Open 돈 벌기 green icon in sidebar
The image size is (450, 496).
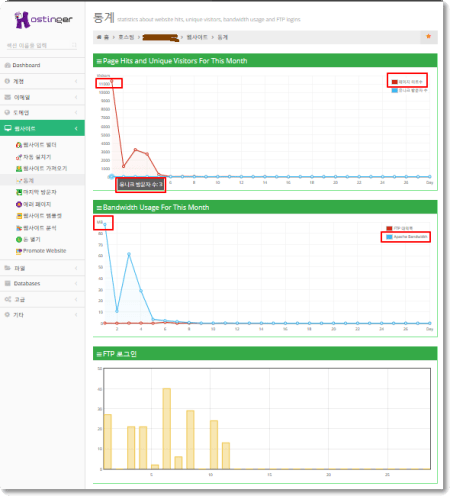pyautogui.click(x=19, y=239)
